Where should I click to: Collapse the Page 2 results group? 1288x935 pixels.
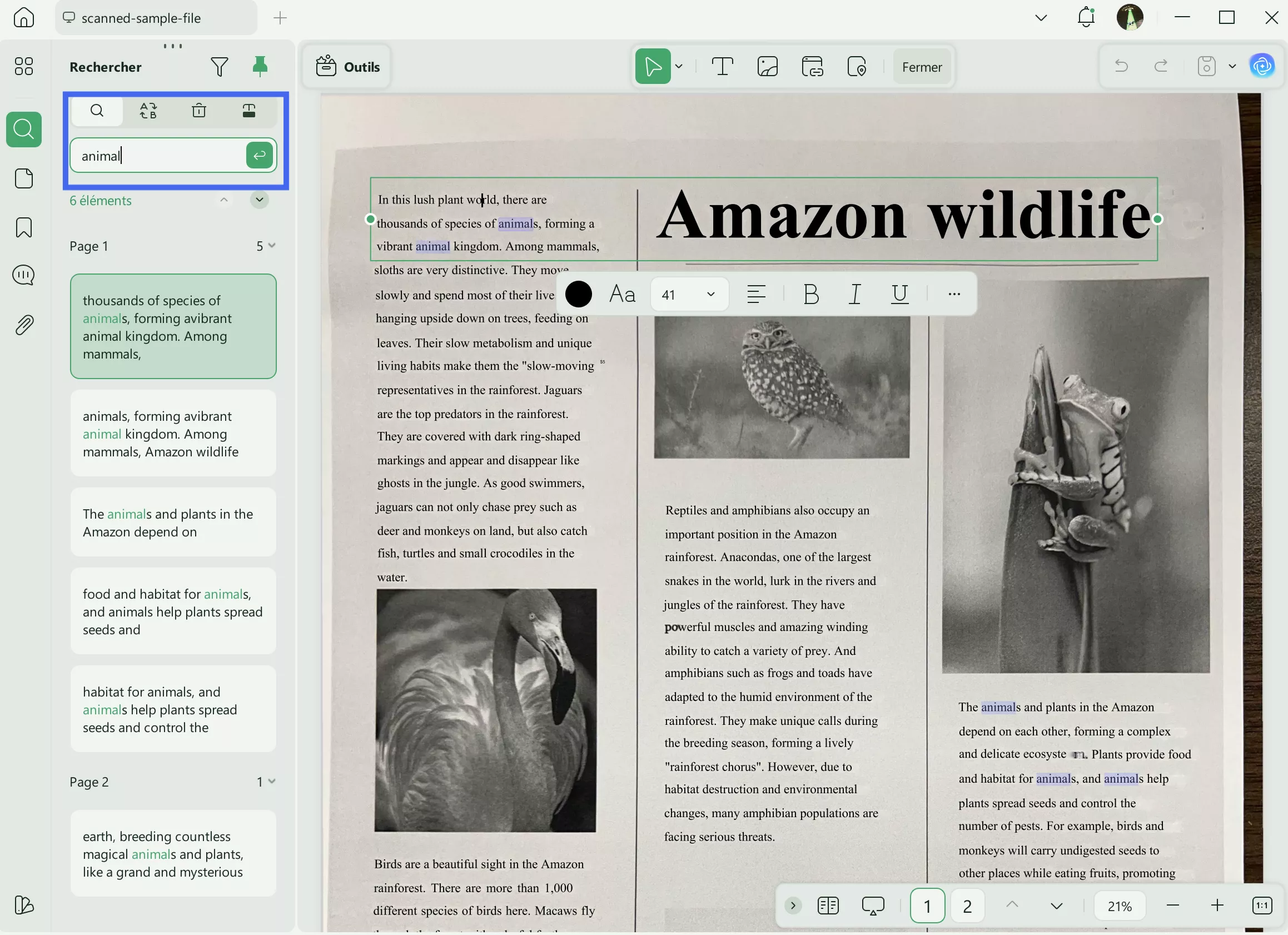[x=271, y=782]
